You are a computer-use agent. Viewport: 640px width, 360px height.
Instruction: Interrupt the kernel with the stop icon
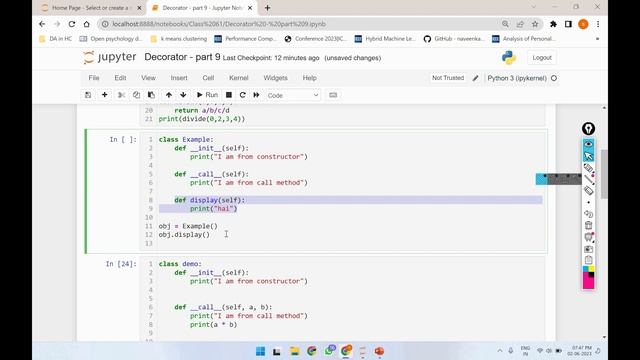point(229,95)
